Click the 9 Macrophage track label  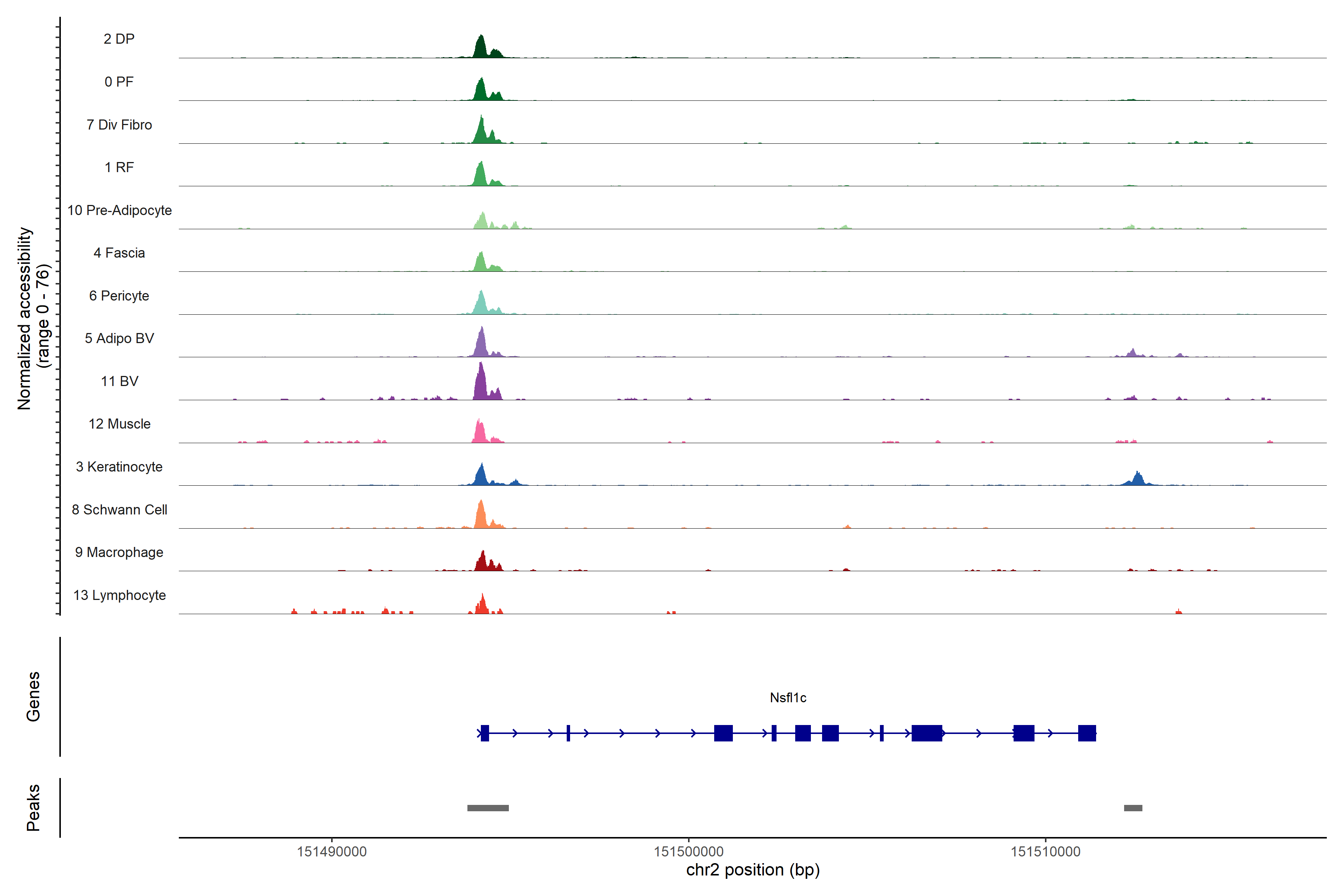[119, 553]
